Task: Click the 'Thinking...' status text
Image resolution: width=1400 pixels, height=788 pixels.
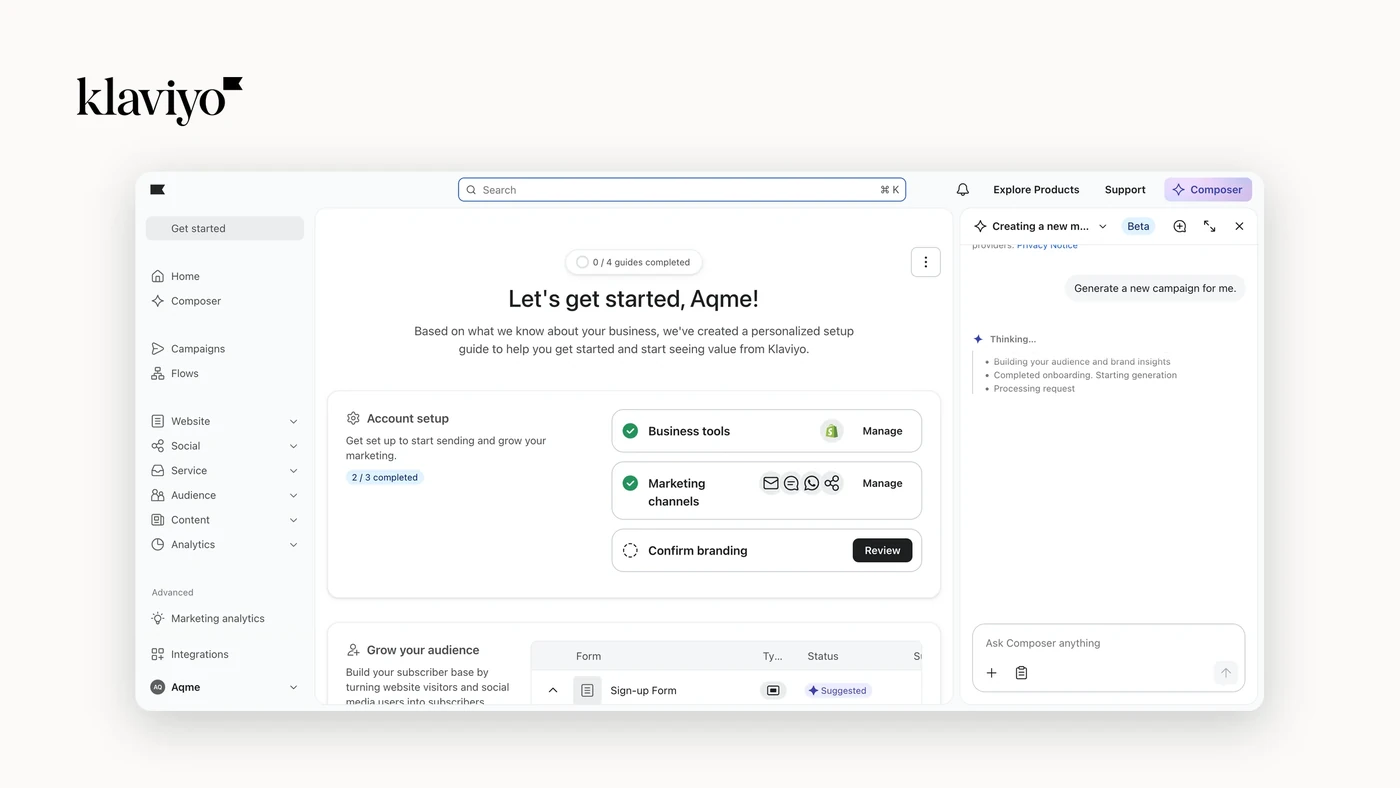Action: pyautogui.click(x=1013, y=339)
